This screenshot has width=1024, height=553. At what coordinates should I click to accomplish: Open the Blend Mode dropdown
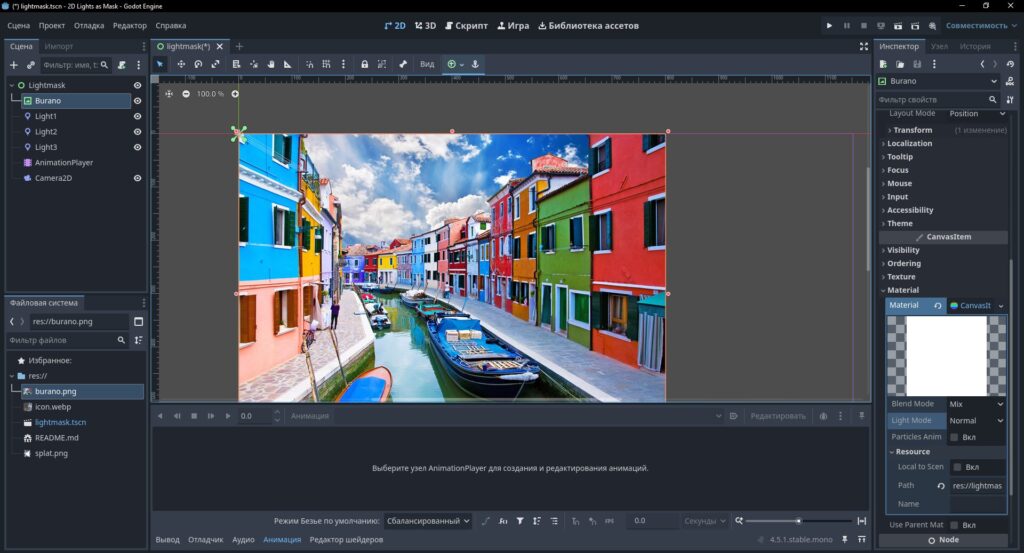tap(976, 404)
